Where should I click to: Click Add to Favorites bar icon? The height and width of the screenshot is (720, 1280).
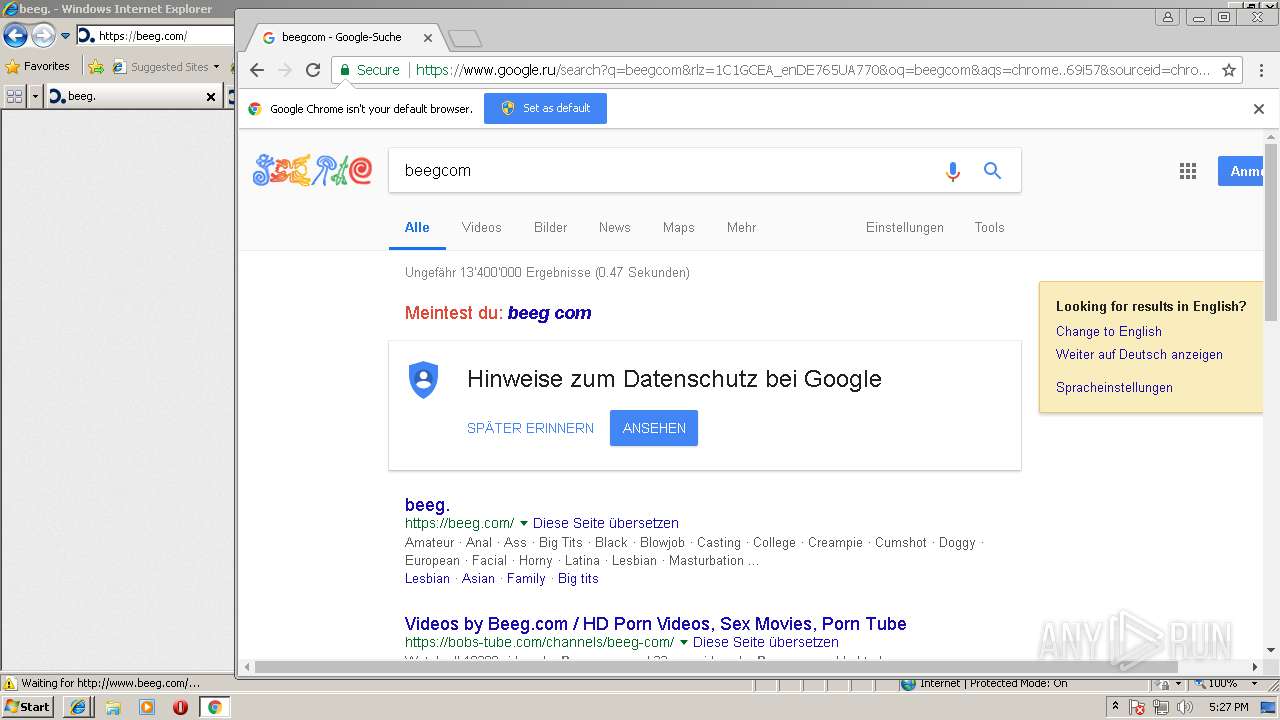click(x=96, y=67)
